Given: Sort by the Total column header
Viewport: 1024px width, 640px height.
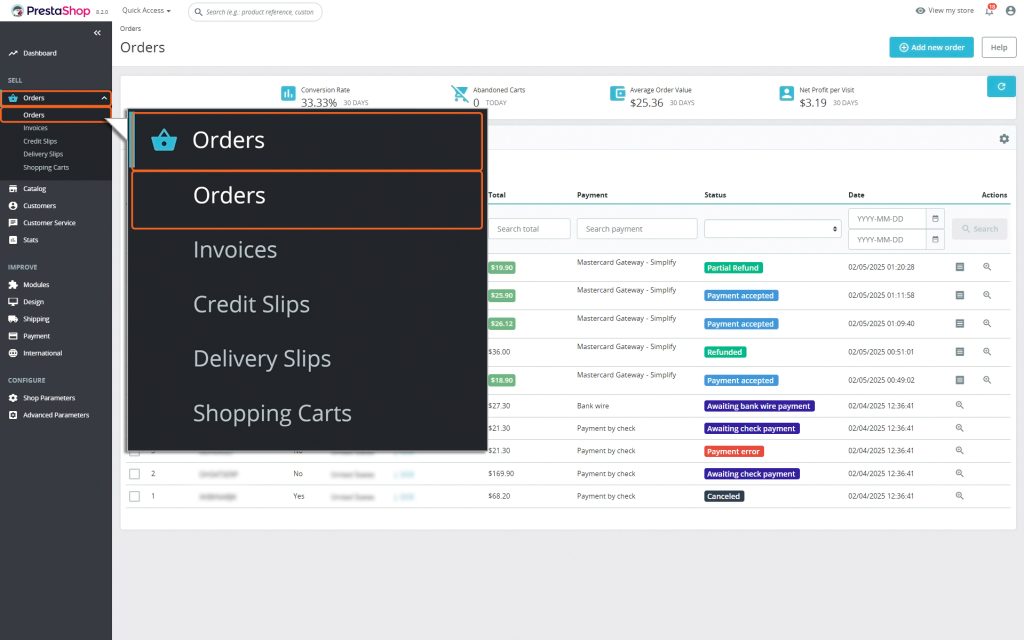Looking at the screenshot, I should (497, 195).
